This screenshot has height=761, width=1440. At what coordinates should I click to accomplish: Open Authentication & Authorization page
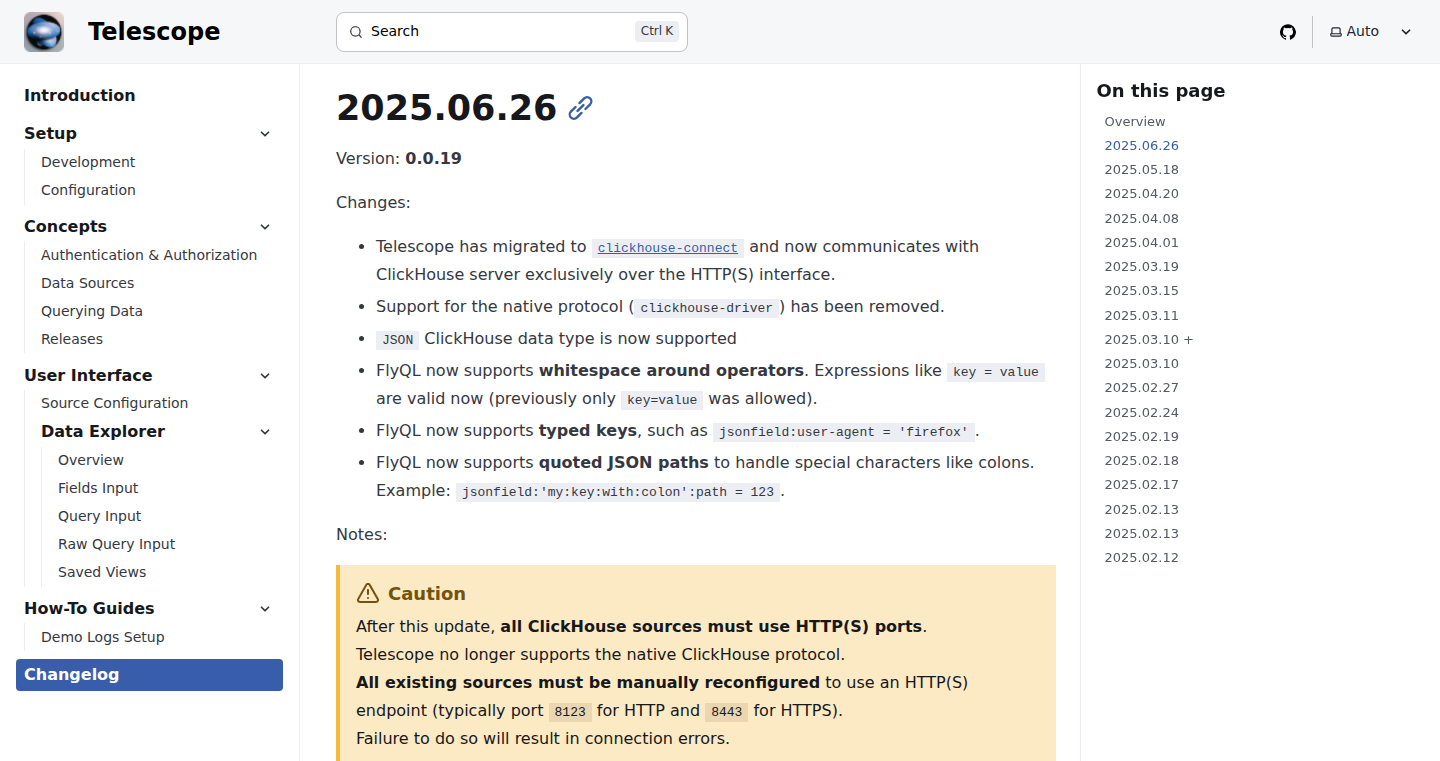click(x=149, y=255)
